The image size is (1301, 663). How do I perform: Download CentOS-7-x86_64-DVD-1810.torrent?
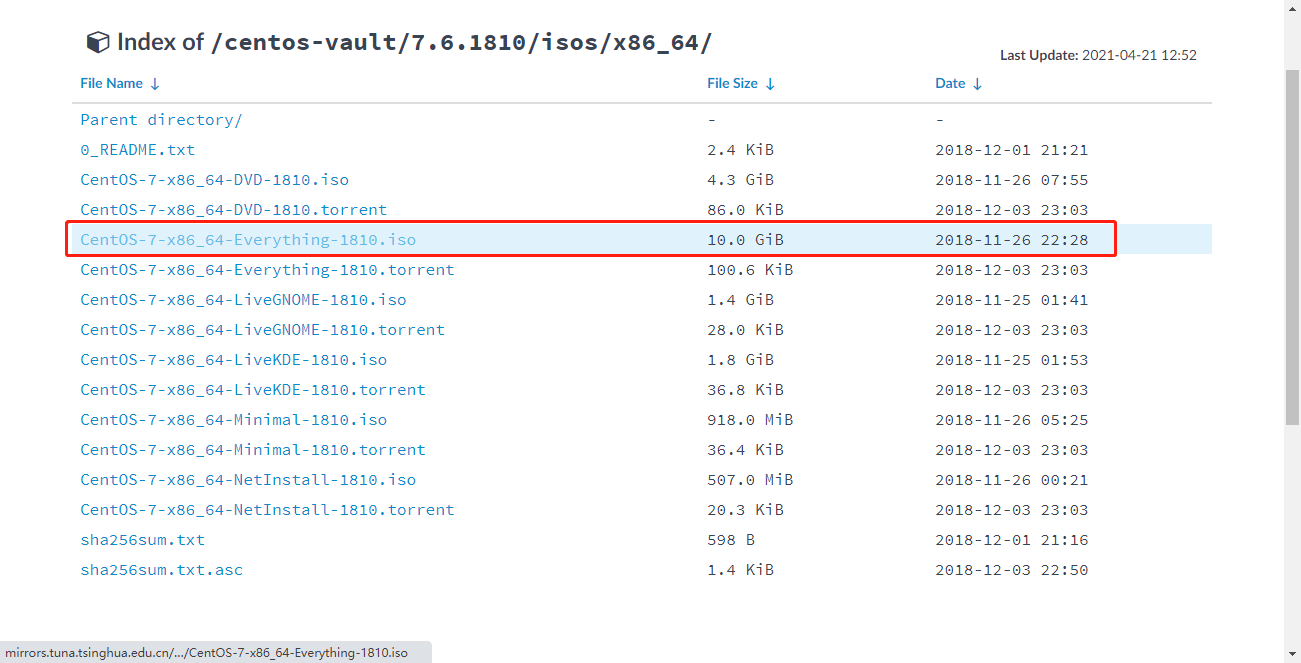pyautogui.click(x=233, y=210)
